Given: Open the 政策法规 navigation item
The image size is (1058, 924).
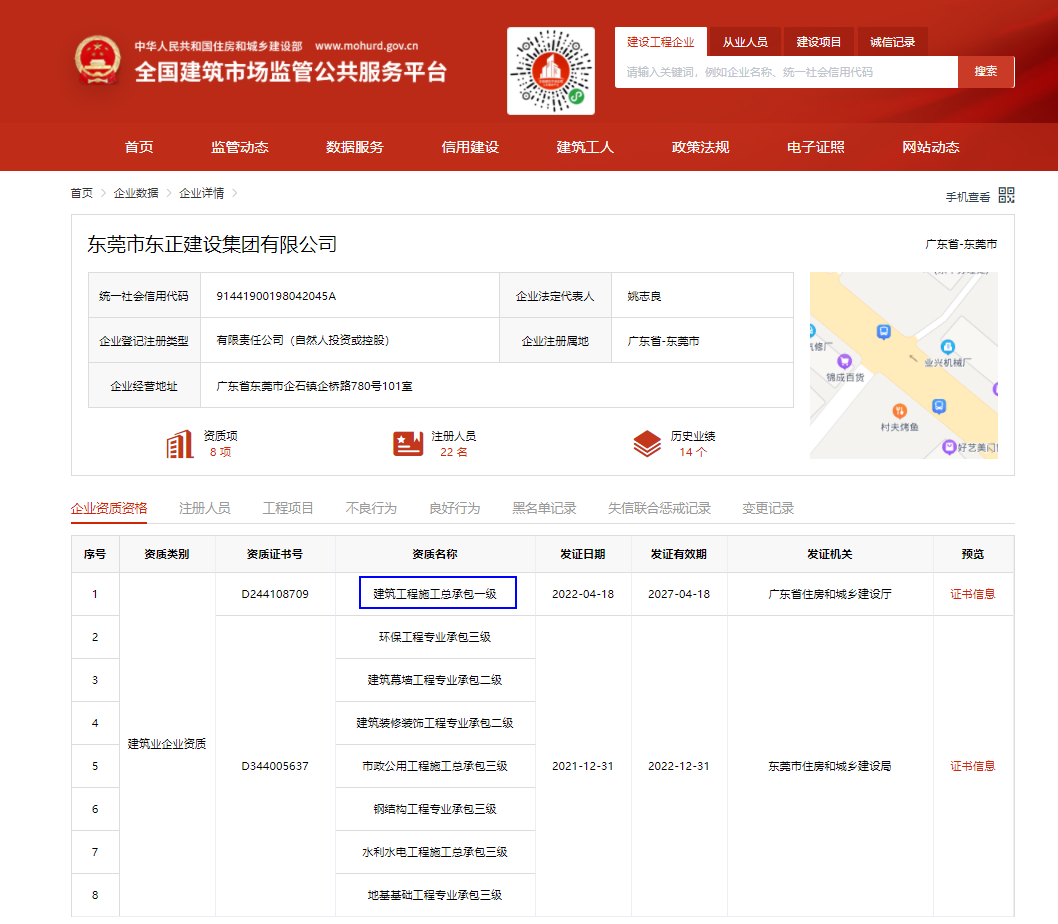Looking at the screenshot, I should (700, 147).
